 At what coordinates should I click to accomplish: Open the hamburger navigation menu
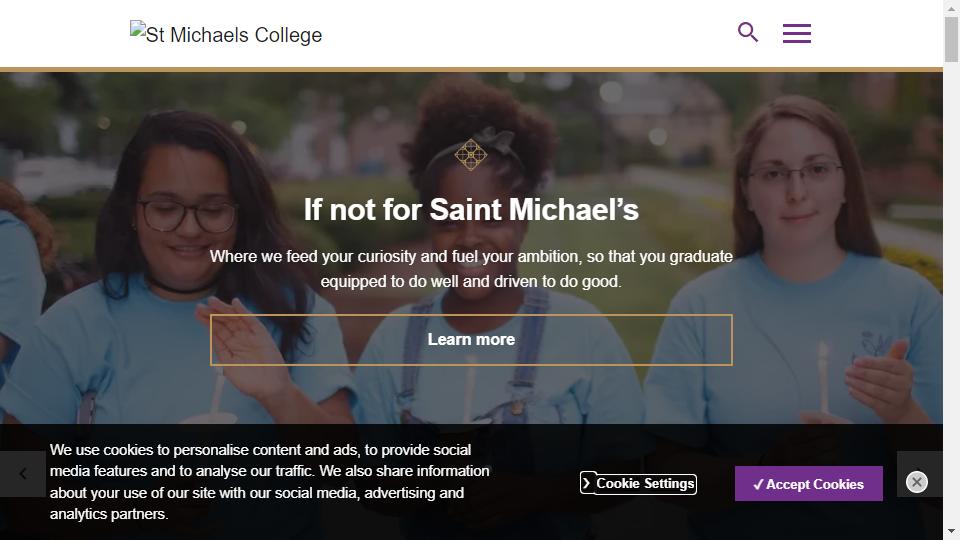pyautogui.click(x=796, y=33)
